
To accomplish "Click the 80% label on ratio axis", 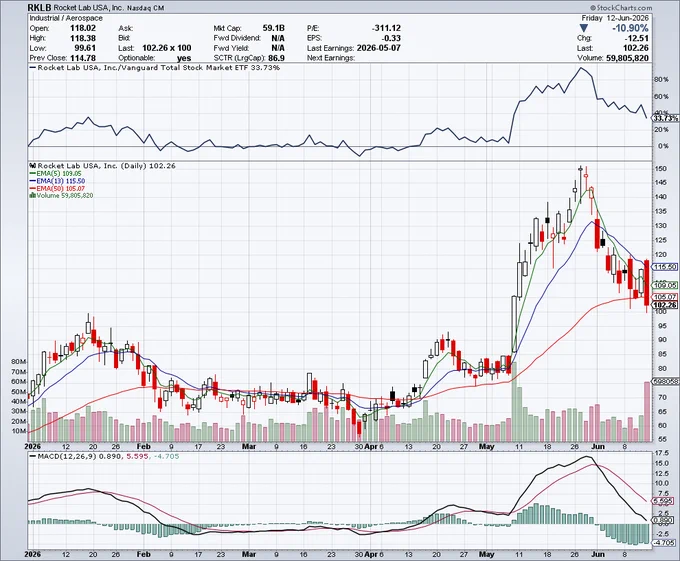I will pos(661,80).
